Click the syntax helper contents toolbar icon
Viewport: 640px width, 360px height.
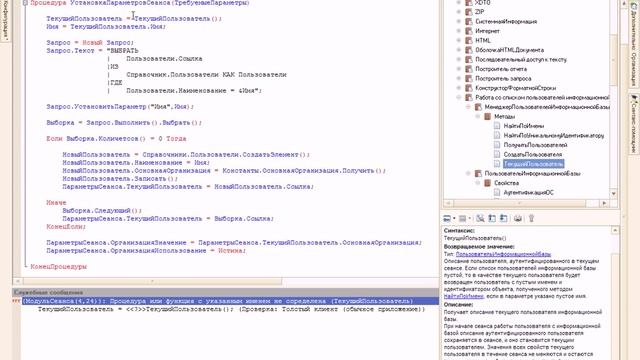coord(447,219)
